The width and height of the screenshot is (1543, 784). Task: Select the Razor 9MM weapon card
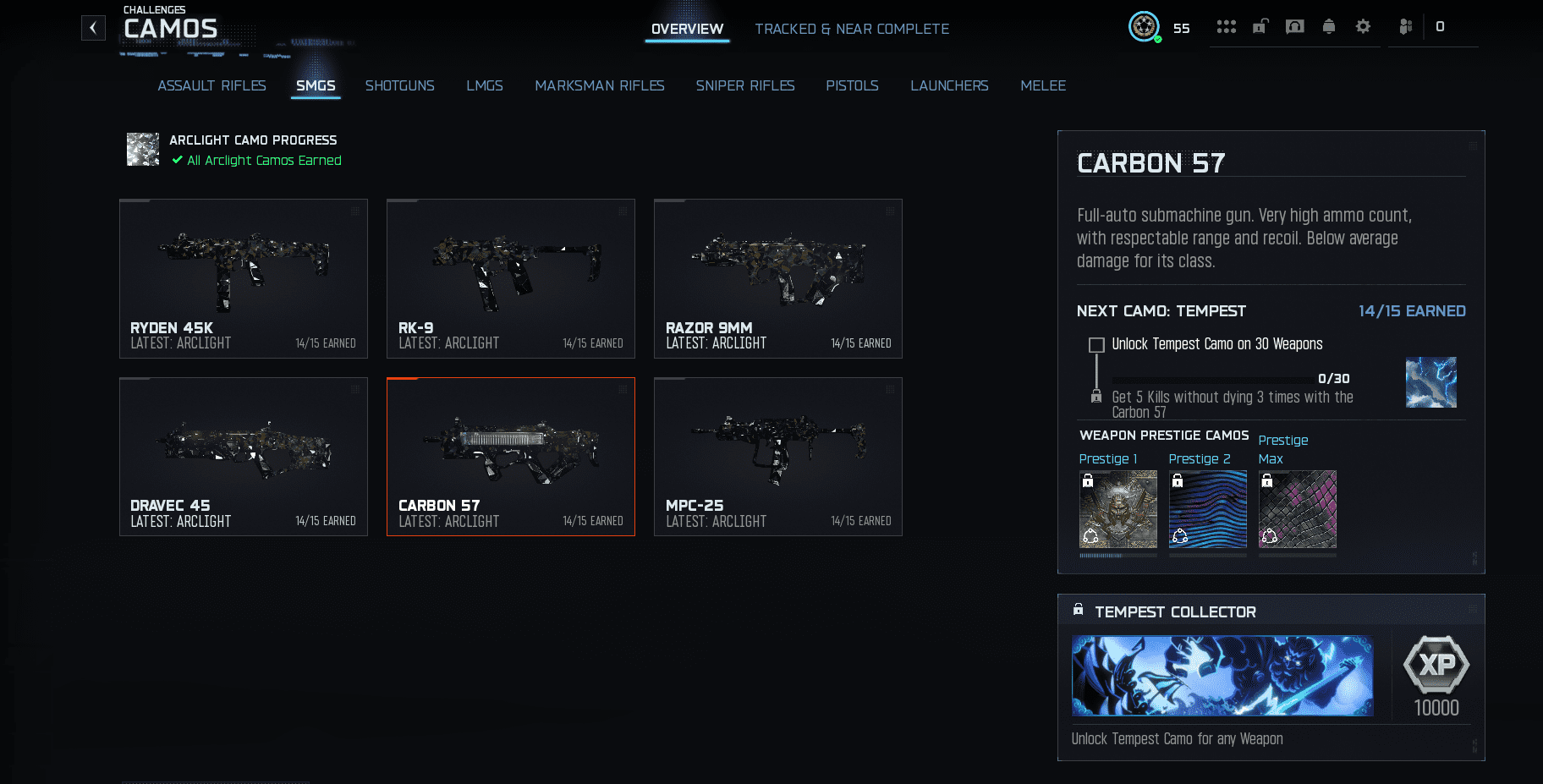778,278
